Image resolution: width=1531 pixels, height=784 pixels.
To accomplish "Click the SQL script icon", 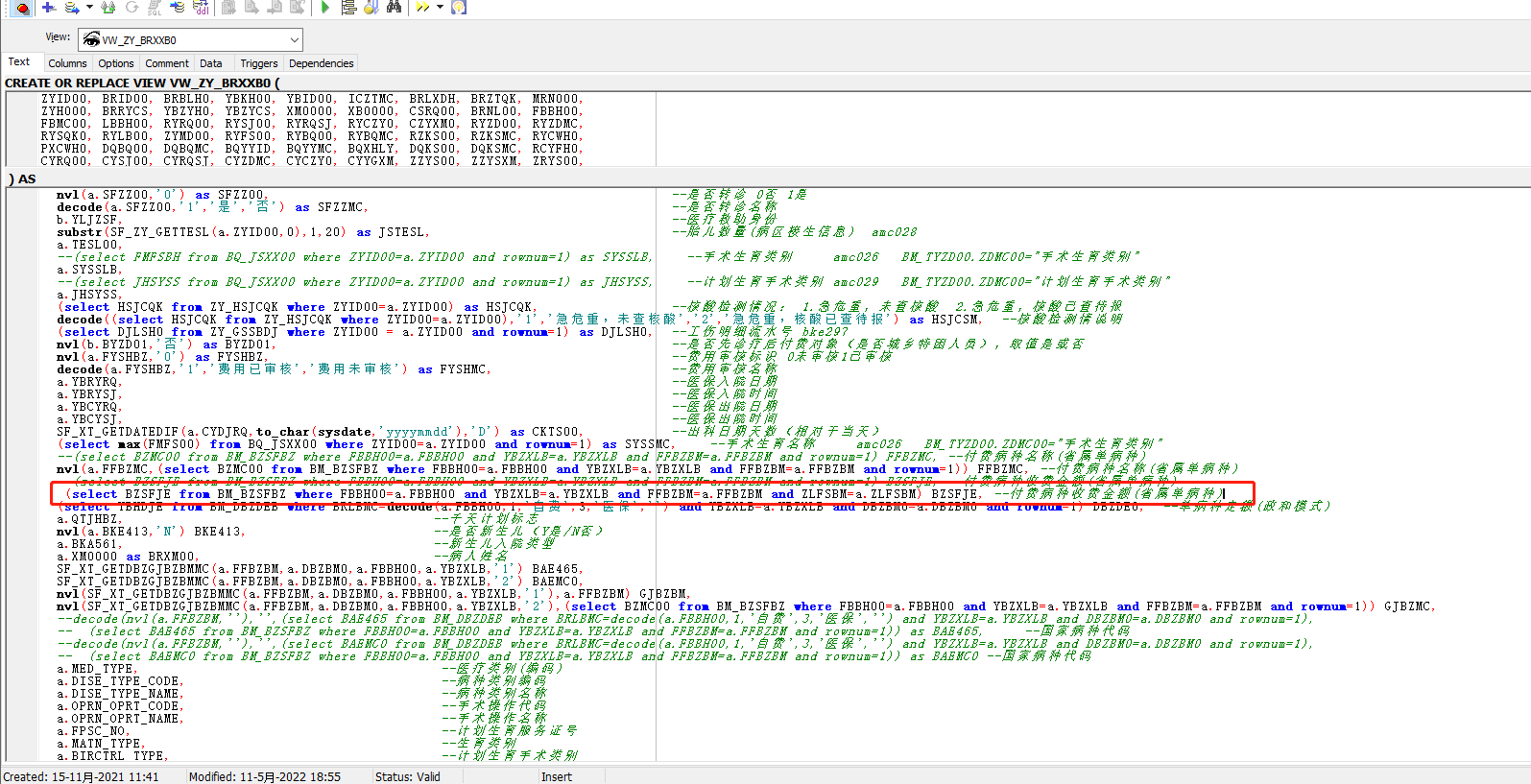I will point(155,8).
